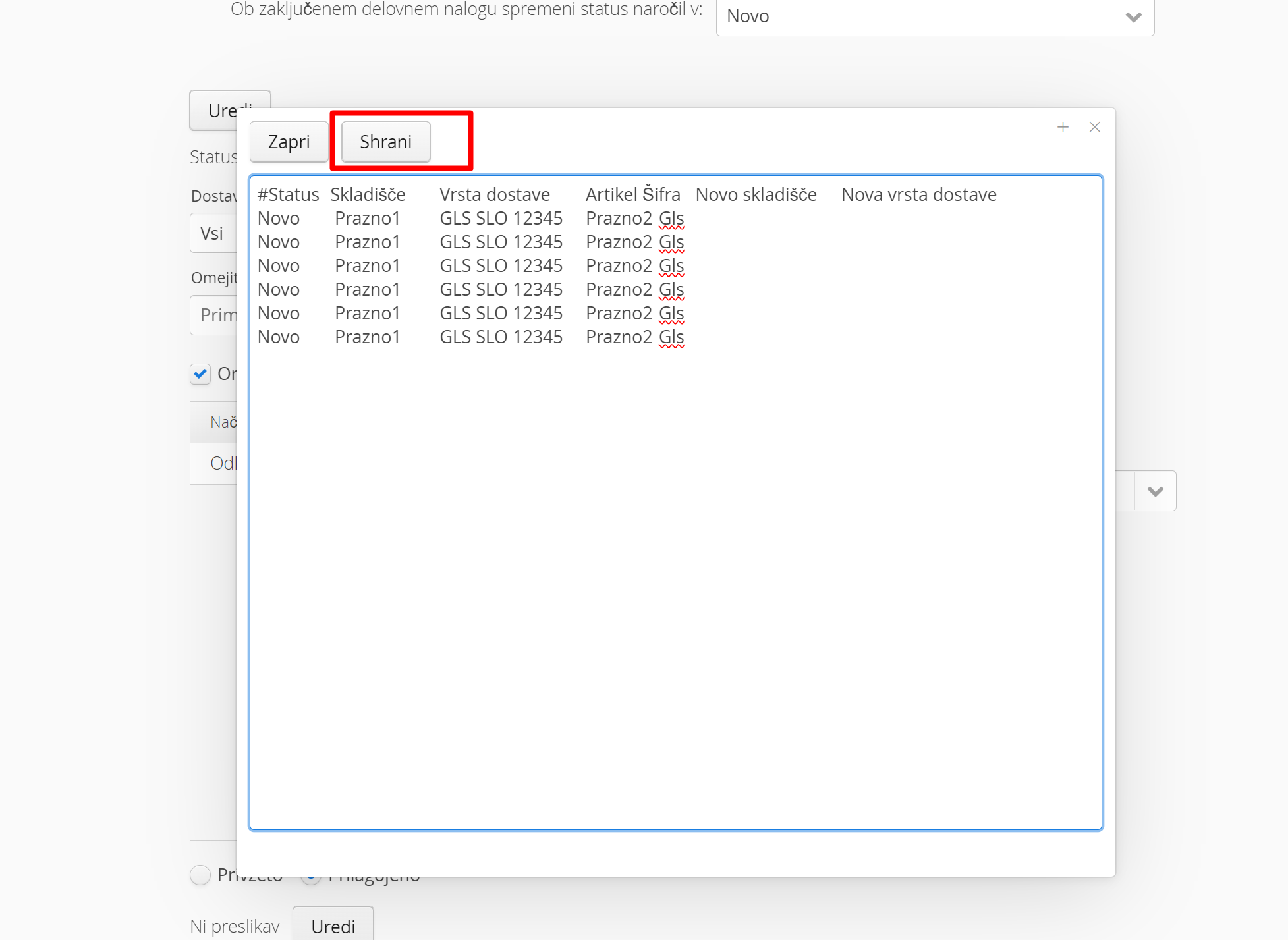Uncheck the blue checked checkbox
The image size is (1288, 940).
(x=200, y=374)
